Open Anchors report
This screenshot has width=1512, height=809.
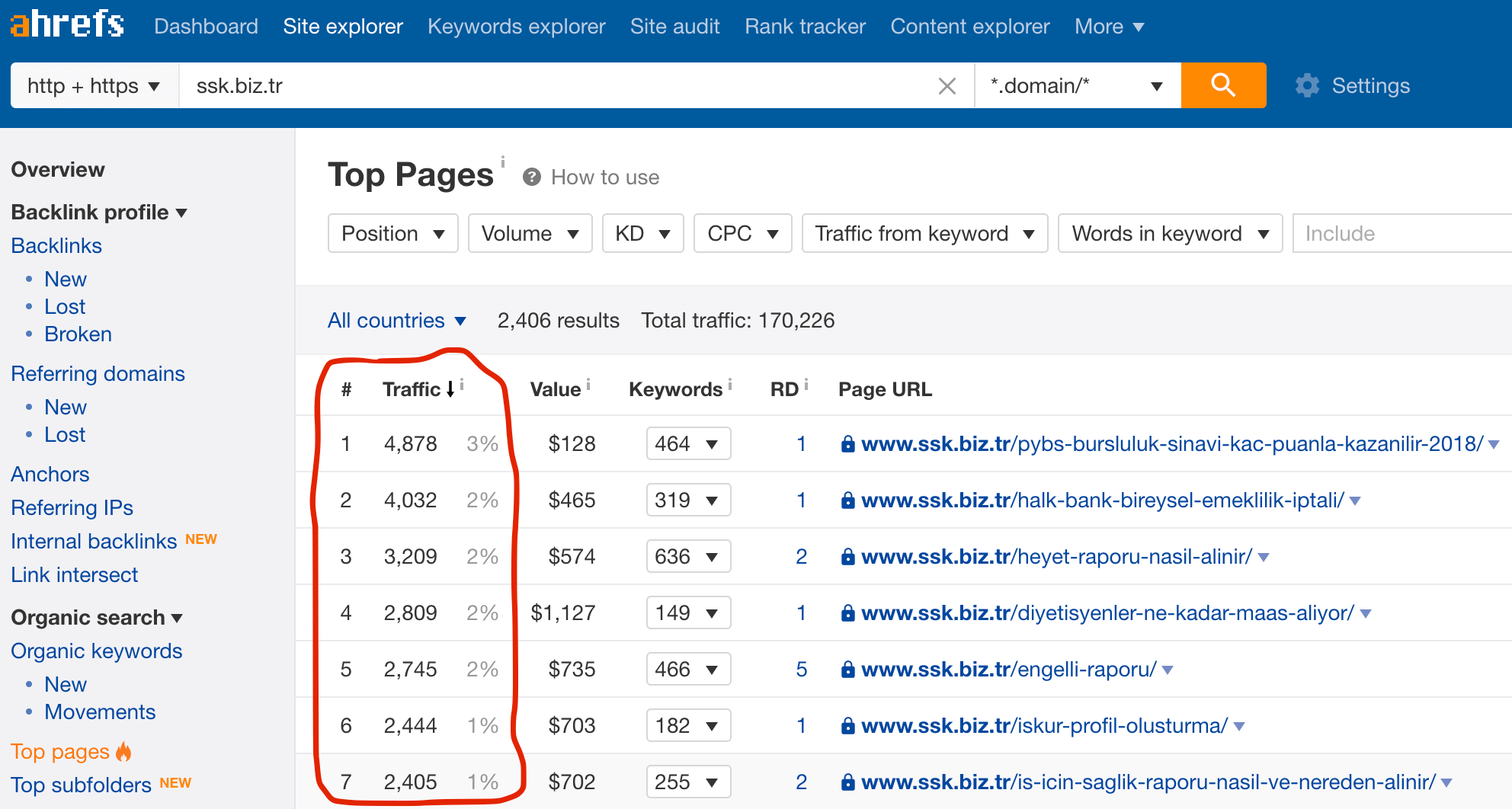pos(50,474)
